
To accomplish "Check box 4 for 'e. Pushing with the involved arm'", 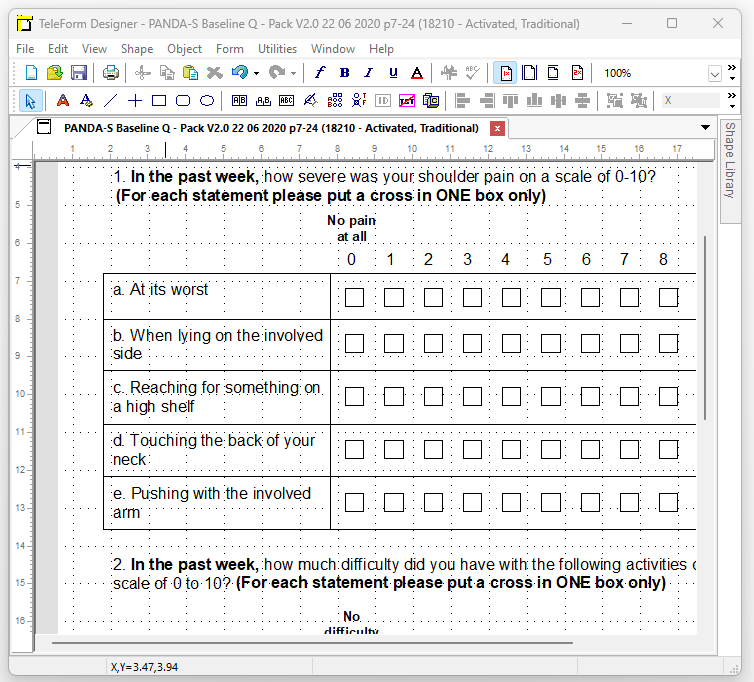I will [511, 503].
